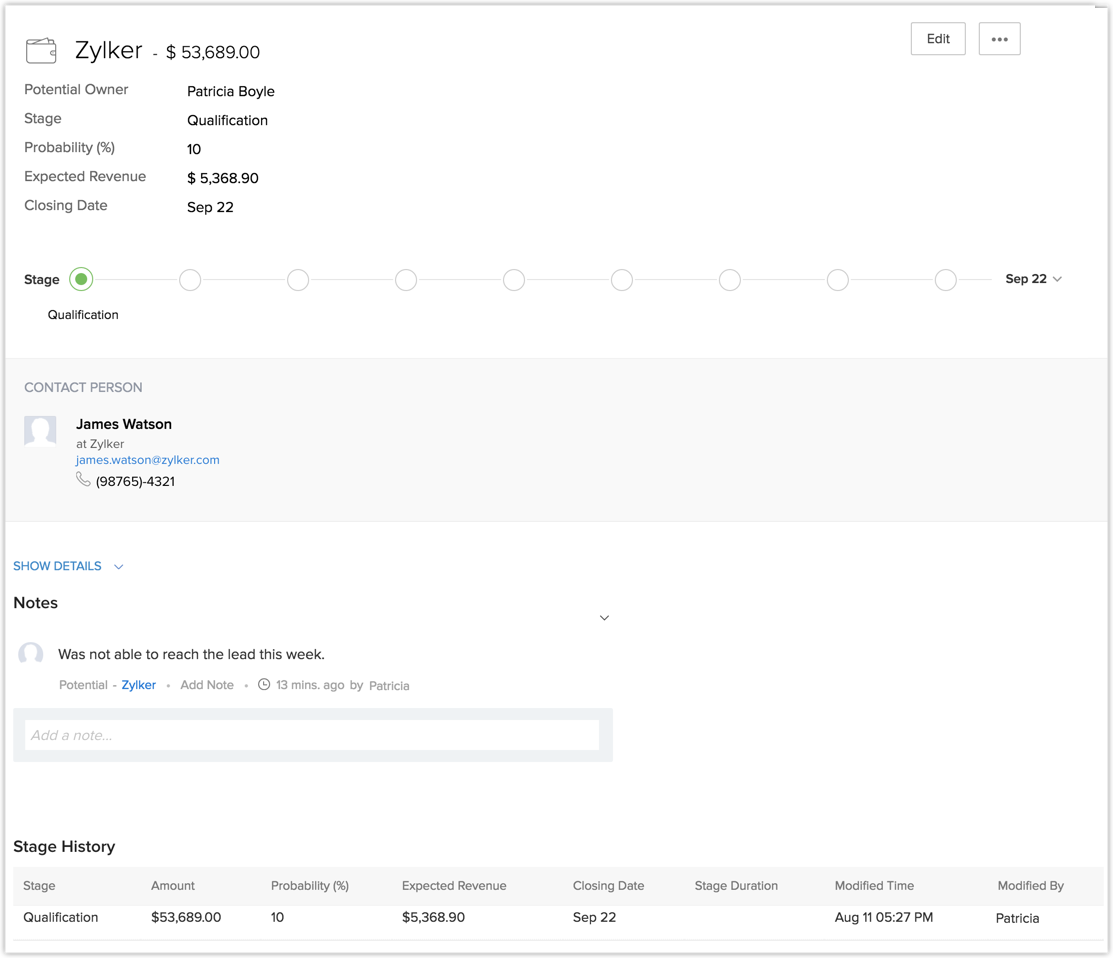Click the wallet icon beside Zylker title
Viewport: 1113px width, 958px height.
click(41, 50)
